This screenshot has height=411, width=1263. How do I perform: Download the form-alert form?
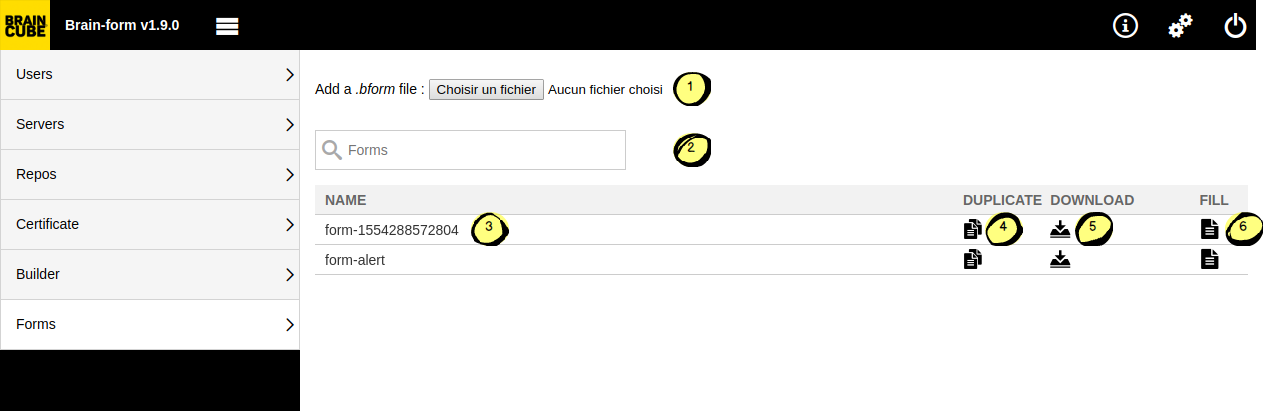click(x=1060, y=260)
